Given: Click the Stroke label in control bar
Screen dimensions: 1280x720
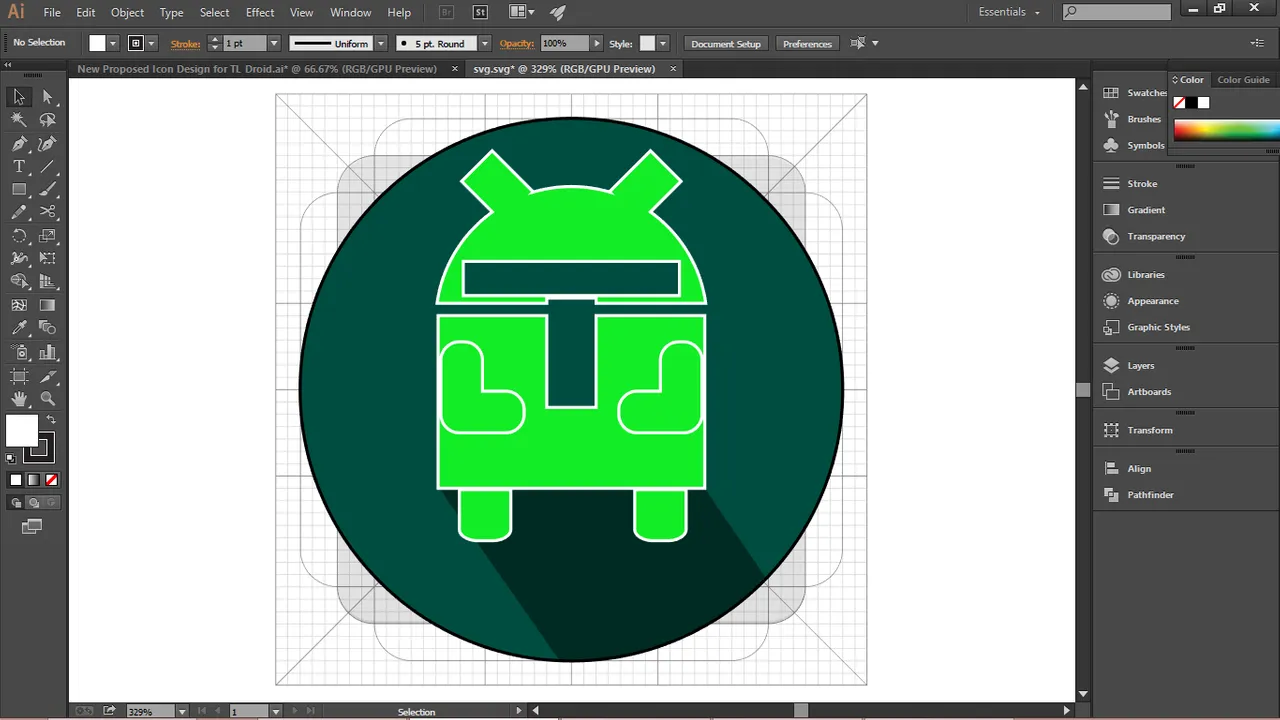Looking at the screenshot, I should click(185, 44).
